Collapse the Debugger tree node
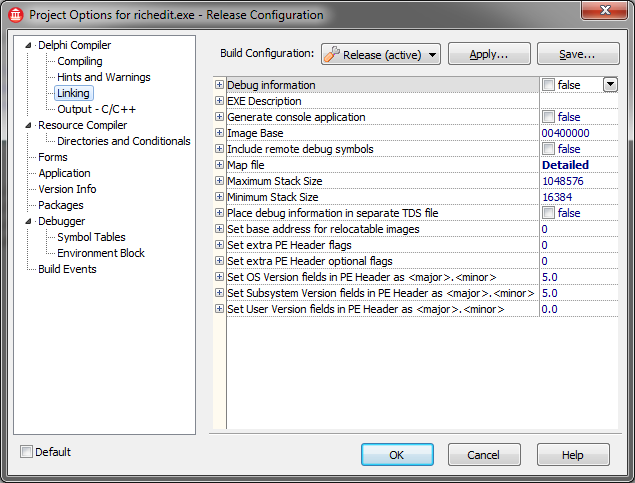This screenshot has height=483, width=635. click(x=28, y=221)
